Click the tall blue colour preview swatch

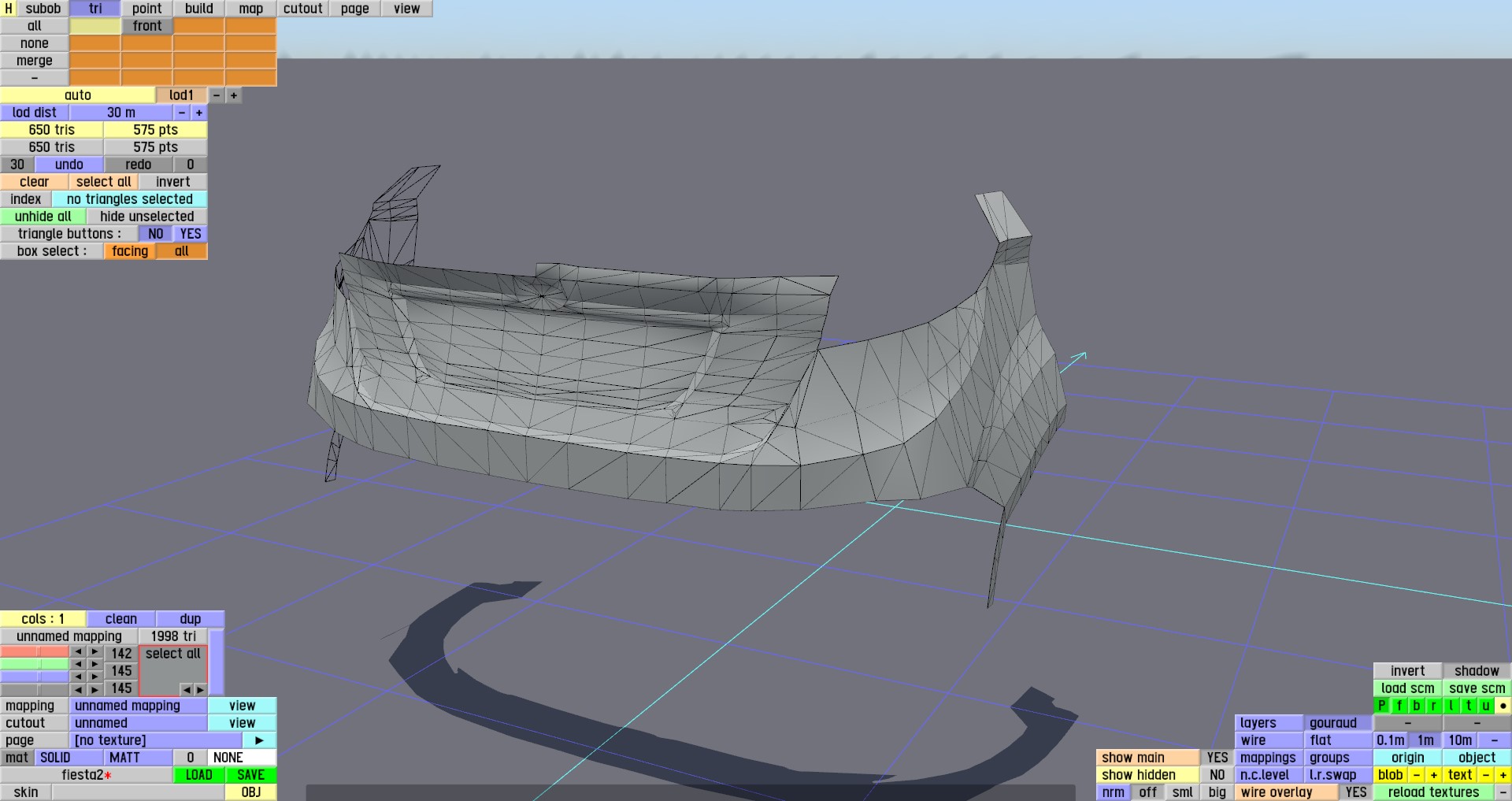[x=217, y=662]
